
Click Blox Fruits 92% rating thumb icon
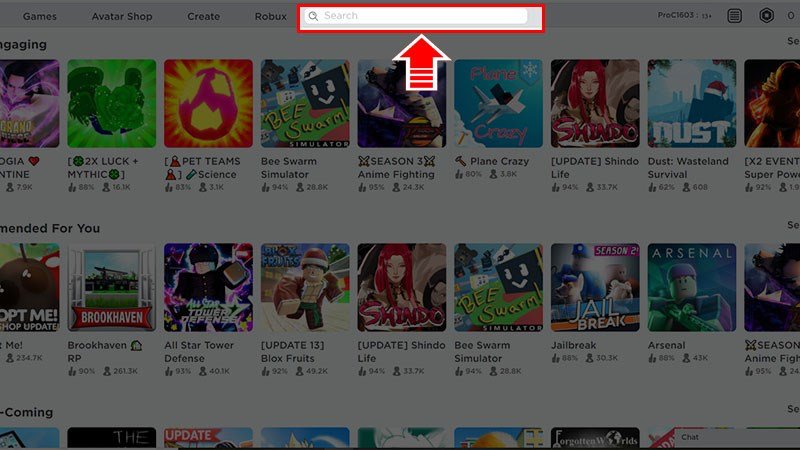point(265,371)
